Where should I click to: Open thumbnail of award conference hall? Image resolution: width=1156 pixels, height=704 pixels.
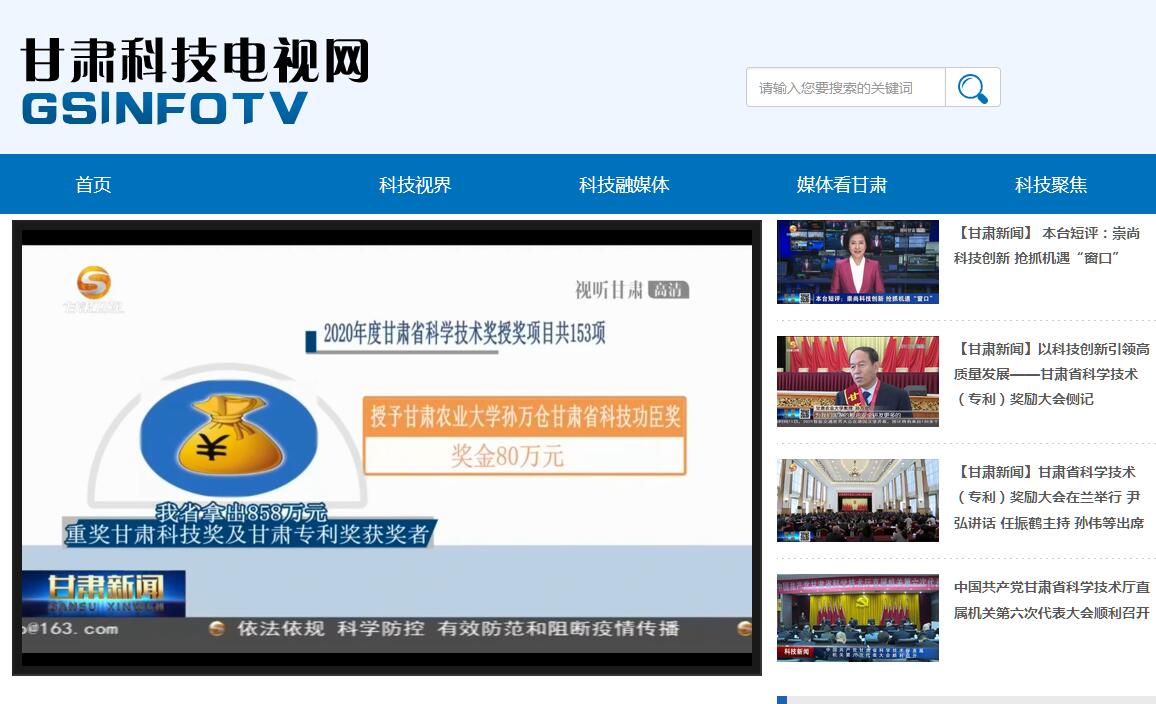858,500
